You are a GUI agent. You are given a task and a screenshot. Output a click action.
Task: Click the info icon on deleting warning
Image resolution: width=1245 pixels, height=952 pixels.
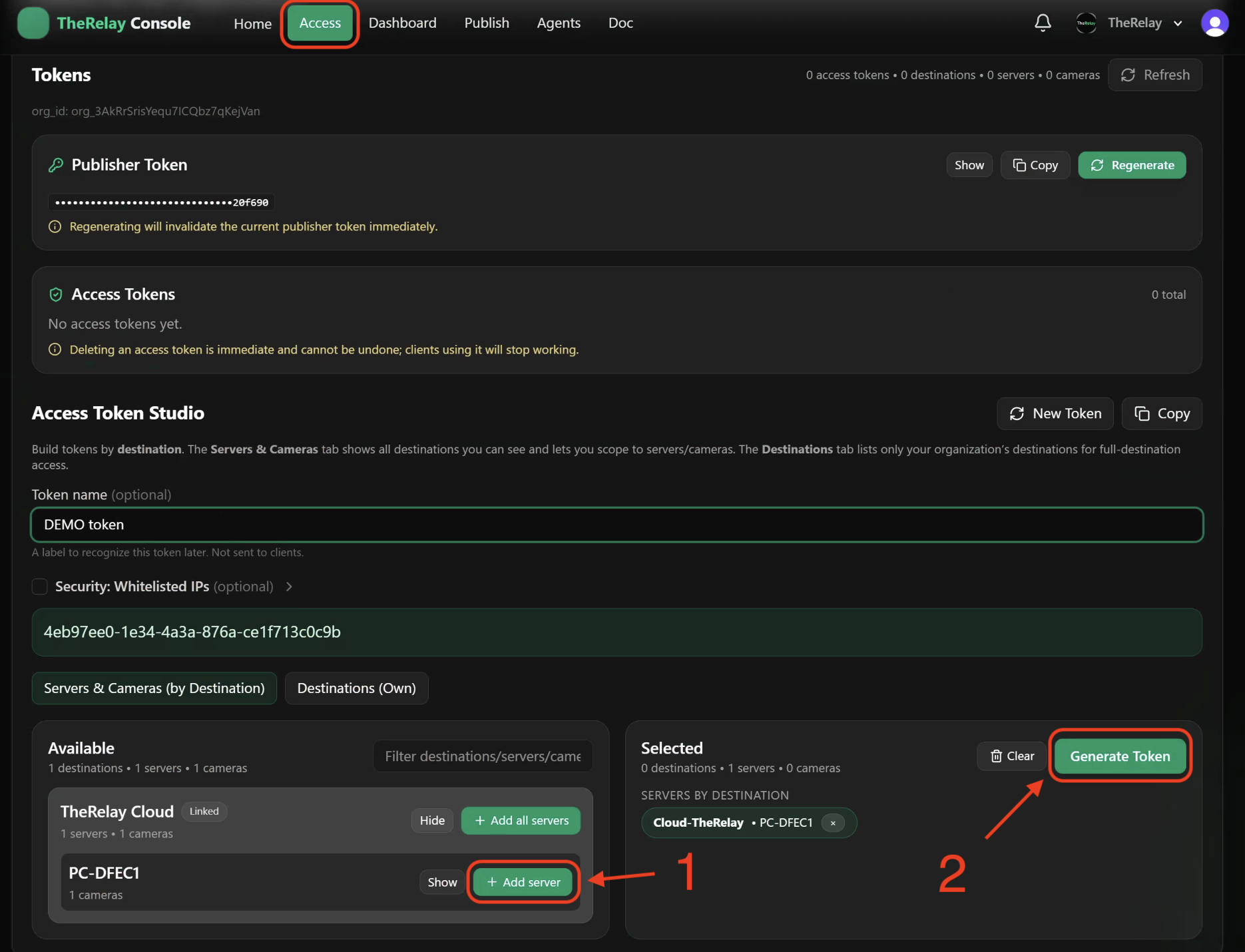[x=55, y=350]
